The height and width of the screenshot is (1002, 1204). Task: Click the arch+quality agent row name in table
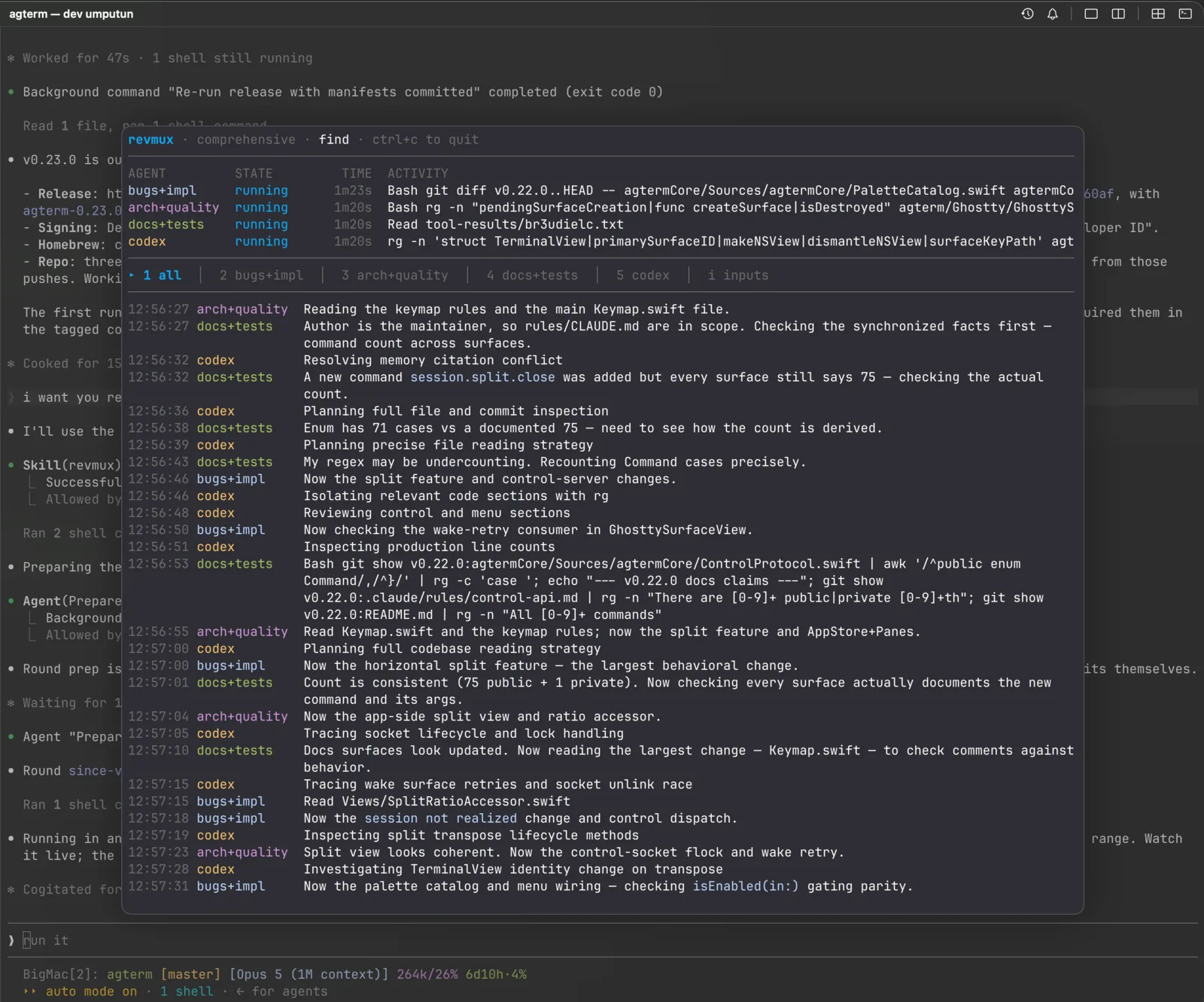[x=173, y=208]
